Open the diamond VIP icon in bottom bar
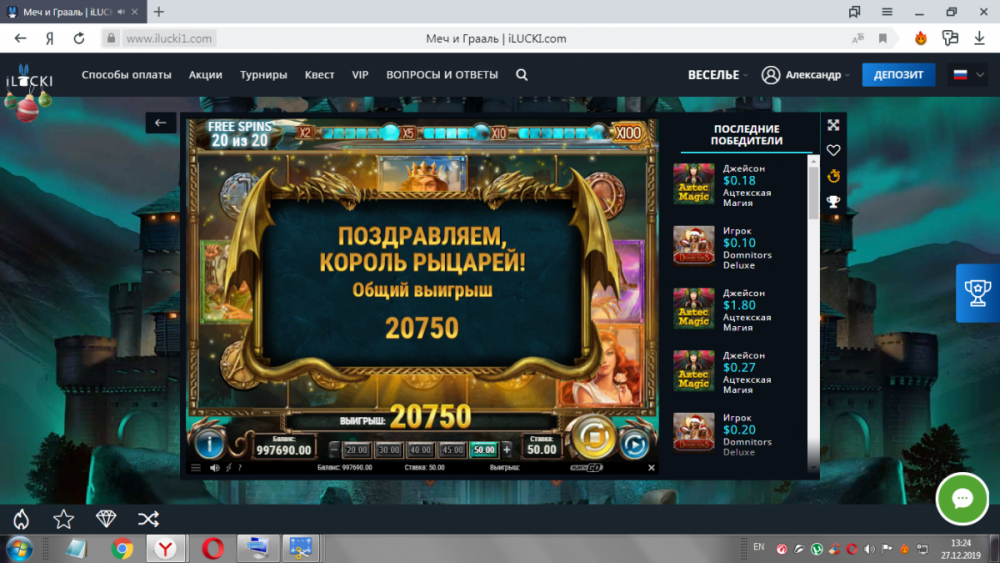 pos(106,518)
